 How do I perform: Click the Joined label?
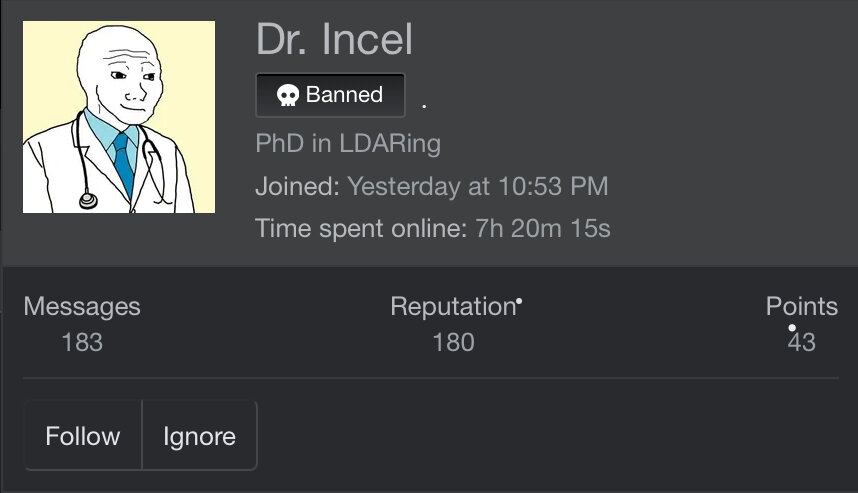[x=297, y=186]
